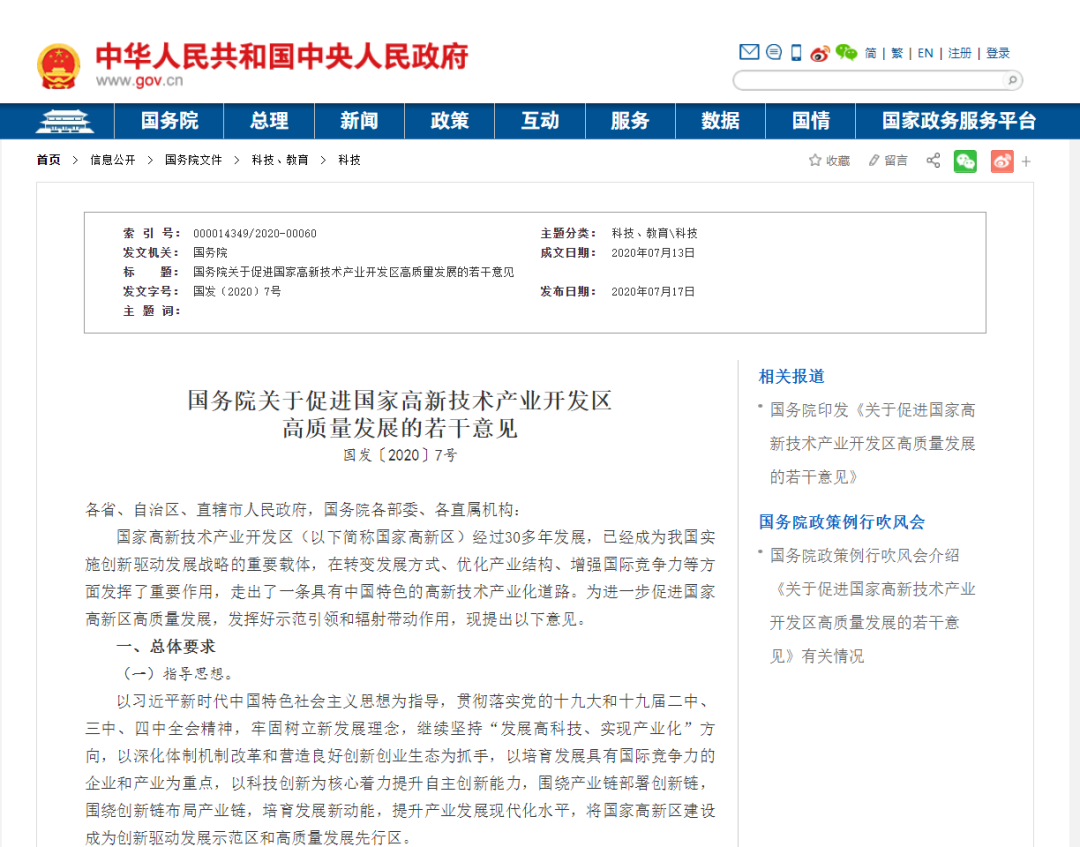This screenshot has height=847, width=1080.
Task: Switch language to EN
Action: [925, 53]
